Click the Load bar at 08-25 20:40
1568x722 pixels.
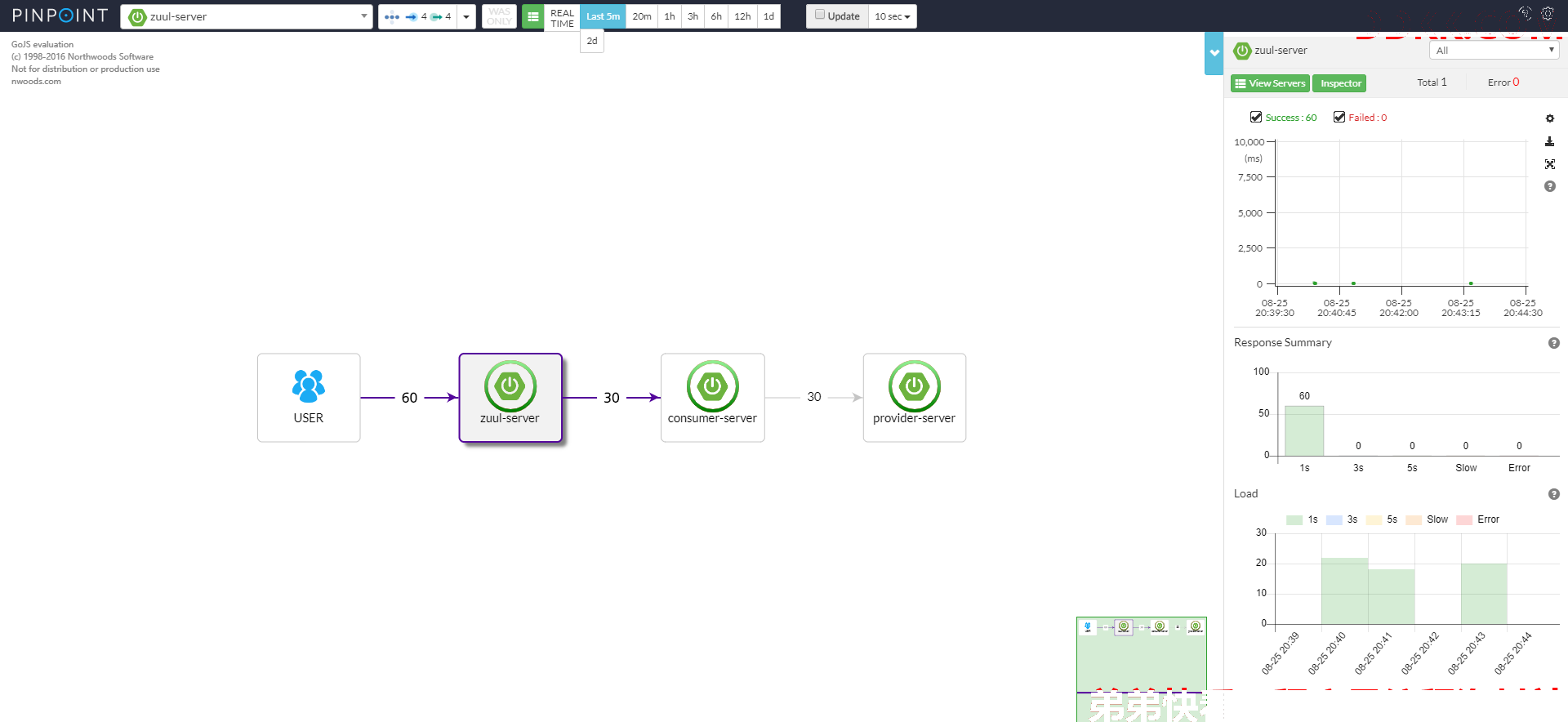(1344, 591)
